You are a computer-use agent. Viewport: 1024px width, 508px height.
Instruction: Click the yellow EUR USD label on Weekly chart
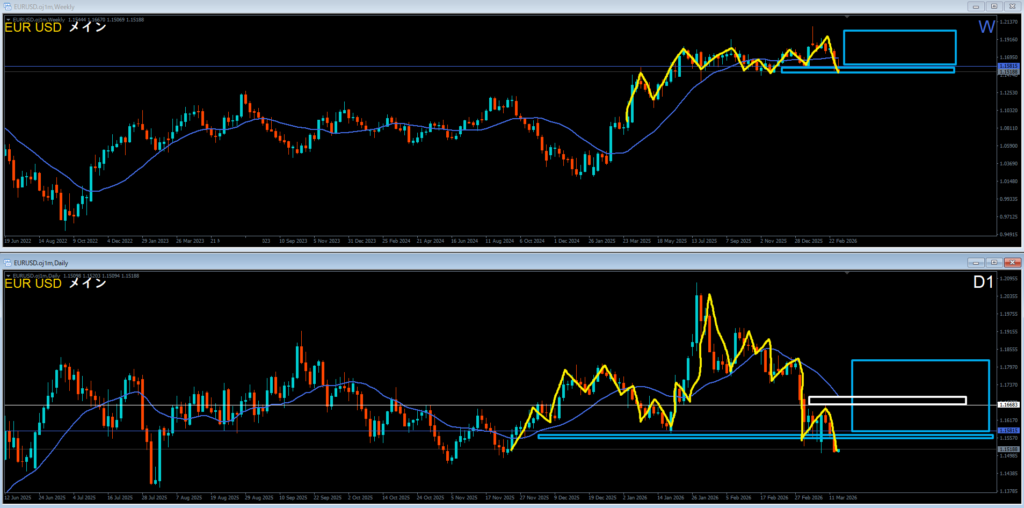click(x=33, y=28)
